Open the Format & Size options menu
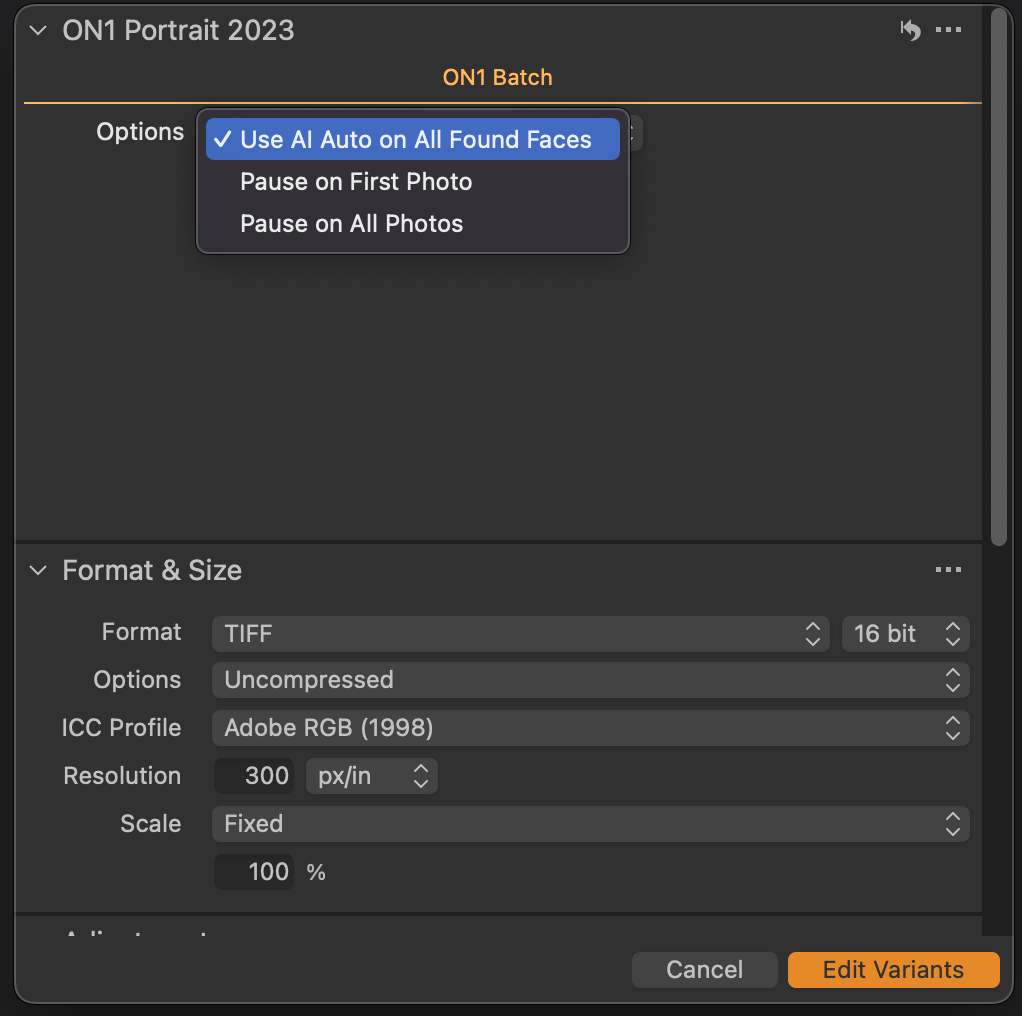The height and width of the screenshot is (1016, 1022). pos(948,570)
